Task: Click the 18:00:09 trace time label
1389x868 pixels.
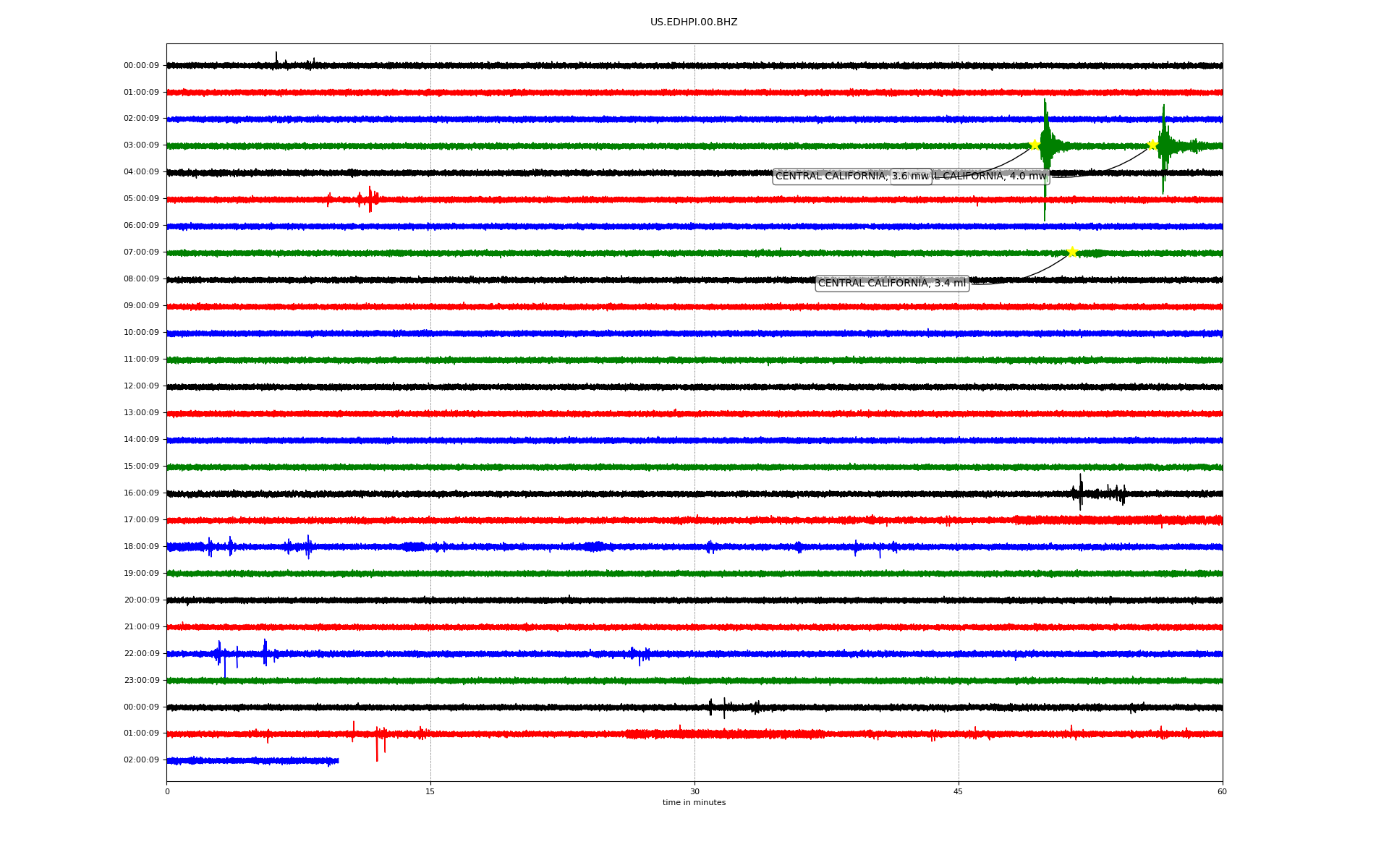Action: (141, 547)
